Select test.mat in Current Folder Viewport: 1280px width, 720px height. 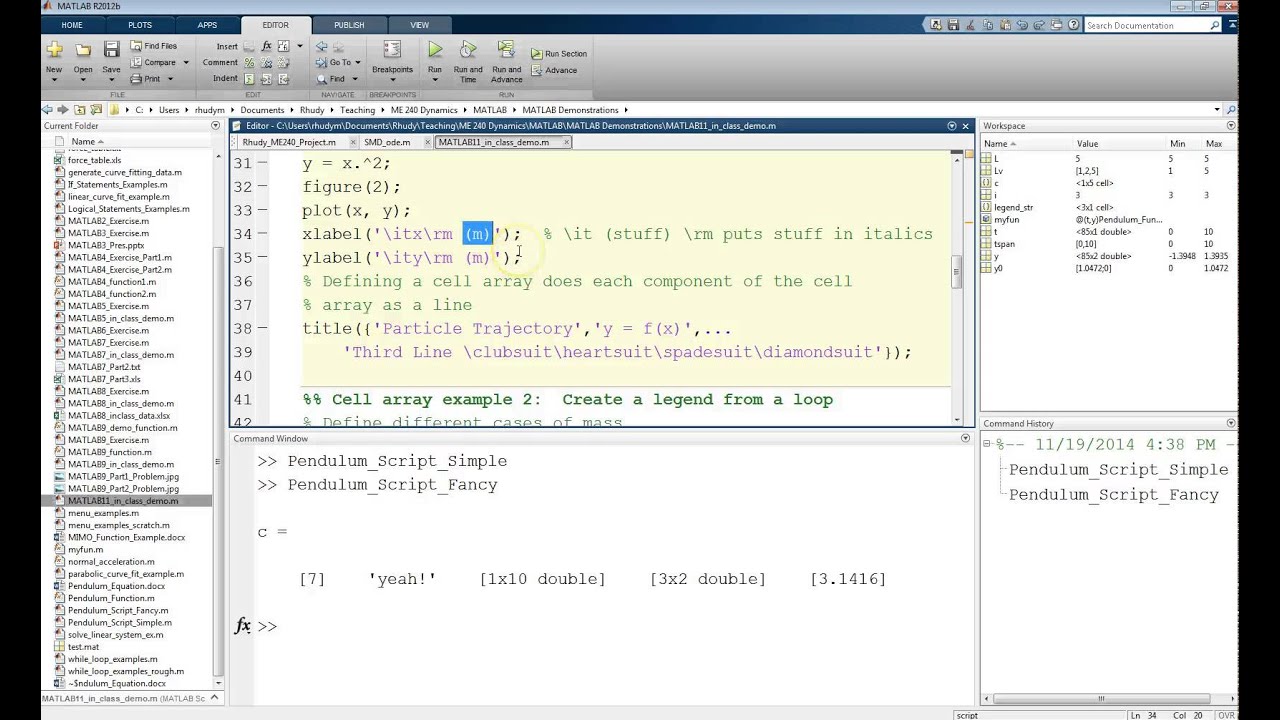[83, 647]
